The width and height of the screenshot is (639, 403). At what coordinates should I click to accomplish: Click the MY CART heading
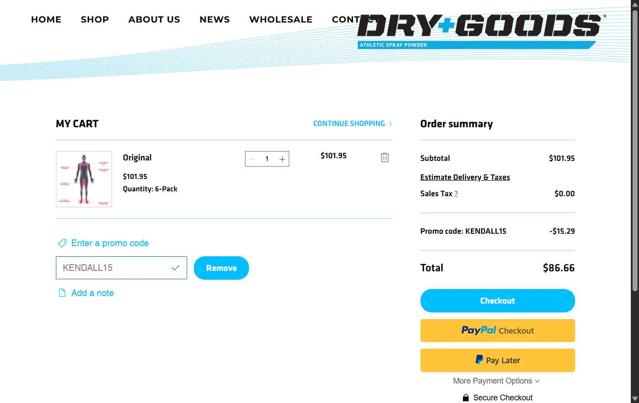[x=77, y=124]
